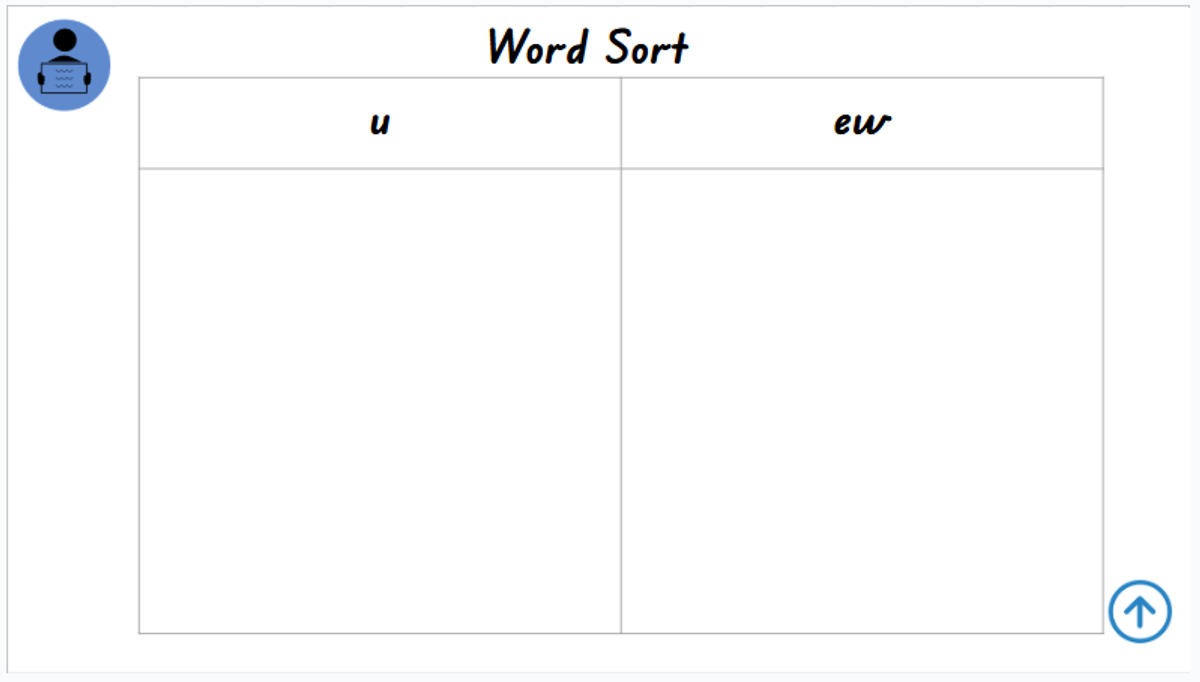Click the left outer border of the table
This screenshot has height=682, width=1200.
pos(139,400)
